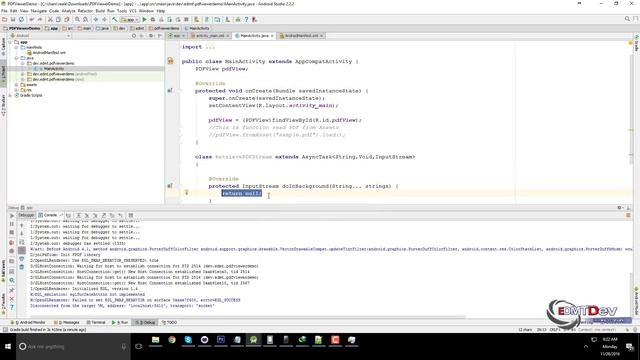Click 'Ask me anything' Cortana search box
This screenshot has height=360, width=640.
click(73, 347)
